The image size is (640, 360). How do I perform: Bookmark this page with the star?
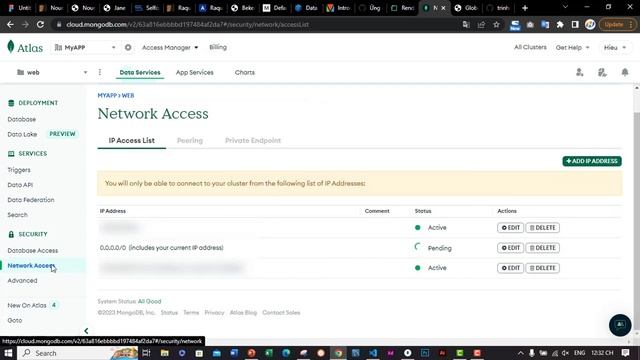pyautogui.click(x=496, y=24)
